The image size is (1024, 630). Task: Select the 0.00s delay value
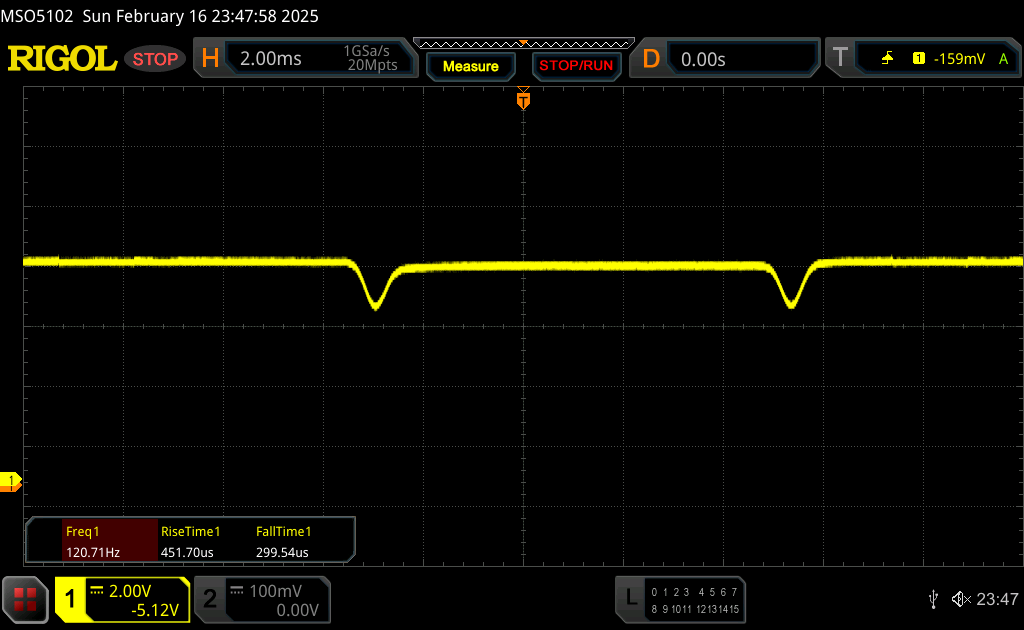(703, 59)
